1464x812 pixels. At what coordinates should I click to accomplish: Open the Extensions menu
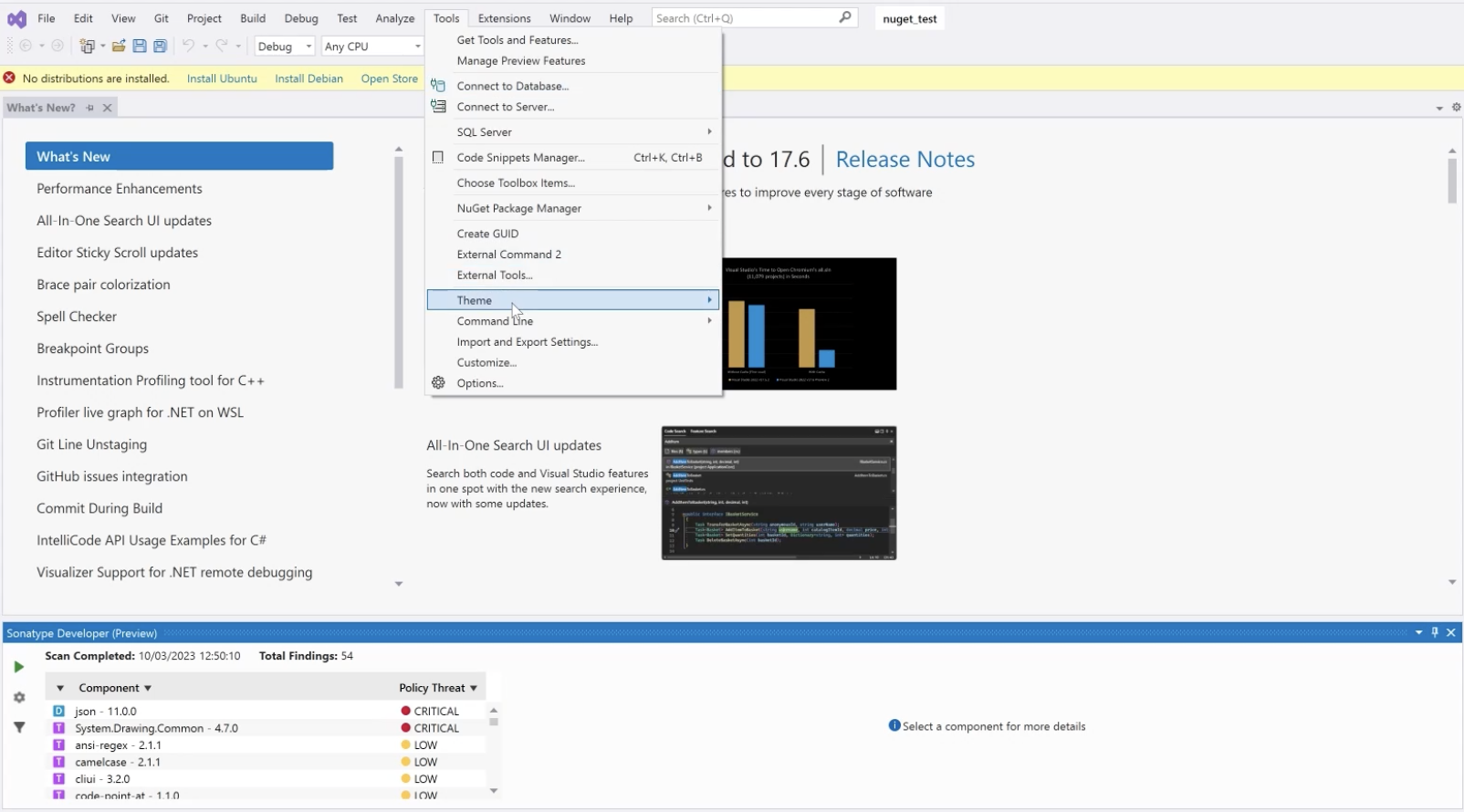pyautogui.click(x=504, y=18)
